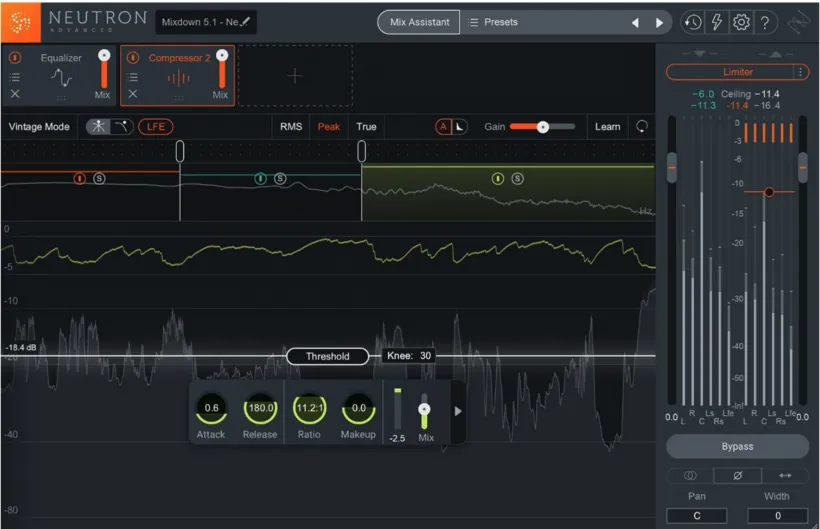Click the stereo link circles icon
Viewport: 820px width, 529px height.
(690, 475)
